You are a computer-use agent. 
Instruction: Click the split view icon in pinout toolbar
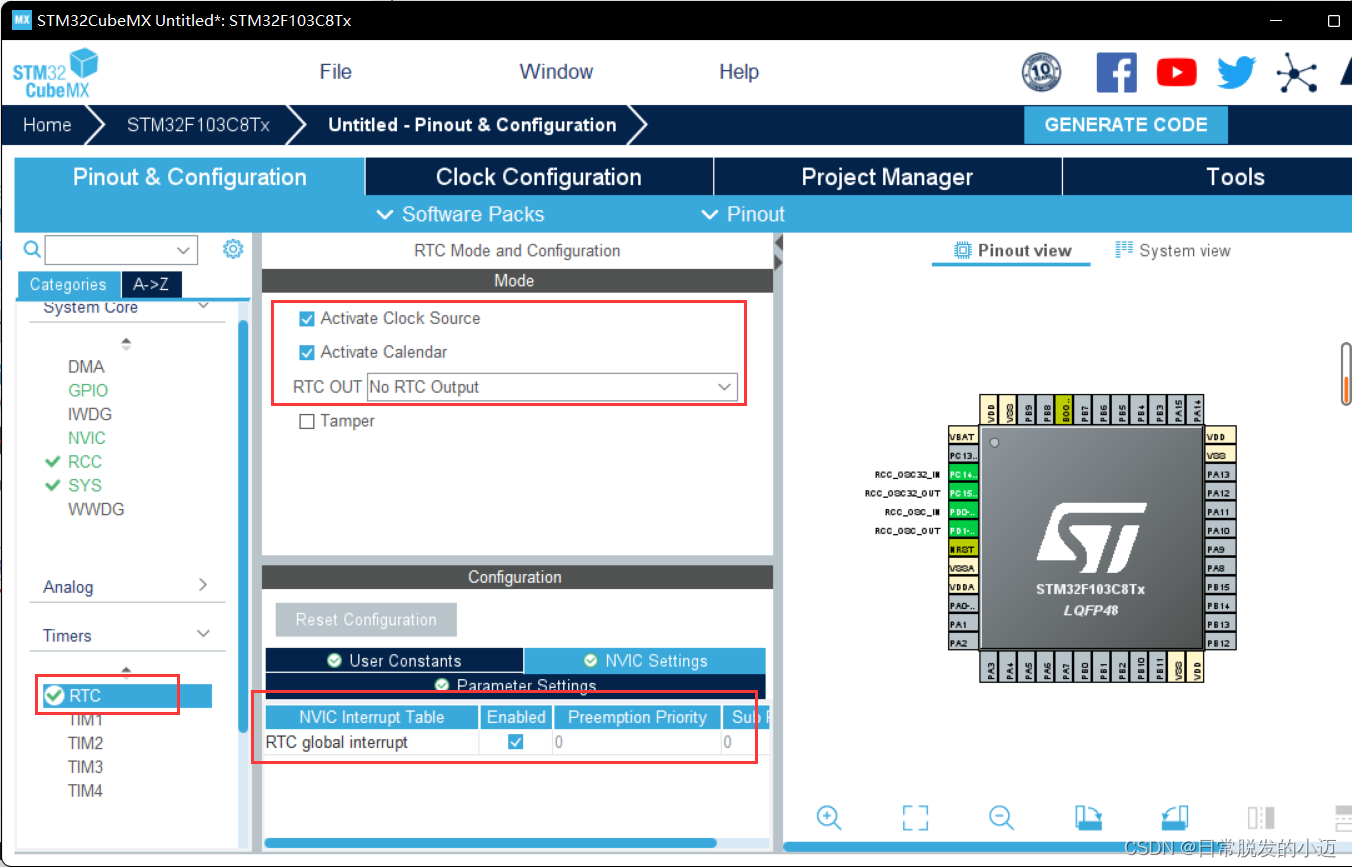pos(1261,818)
